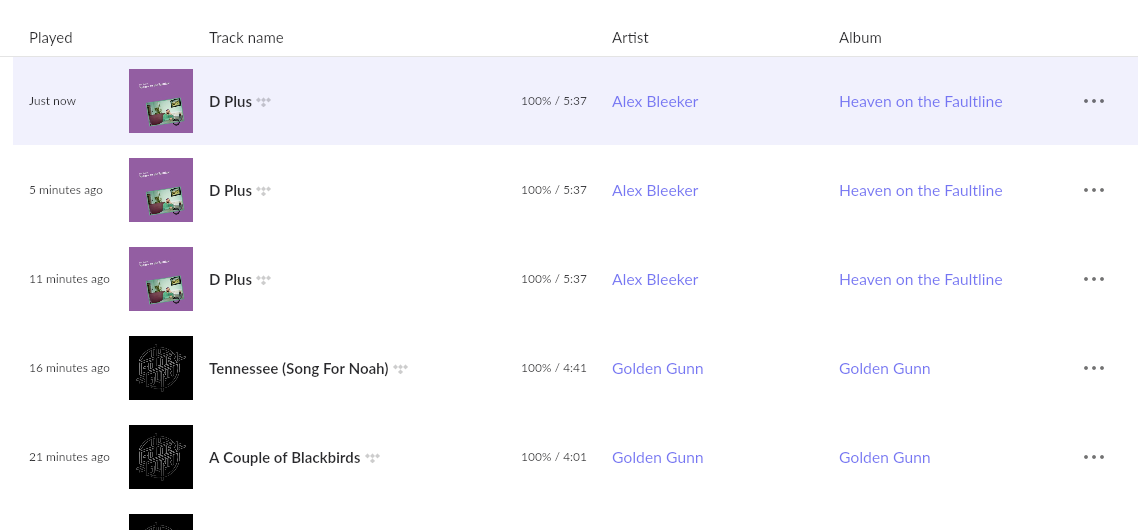Image resolution: width=1138 pixels, height=530 pixels.
Task: Click the Artist column header
Action: 630,38
